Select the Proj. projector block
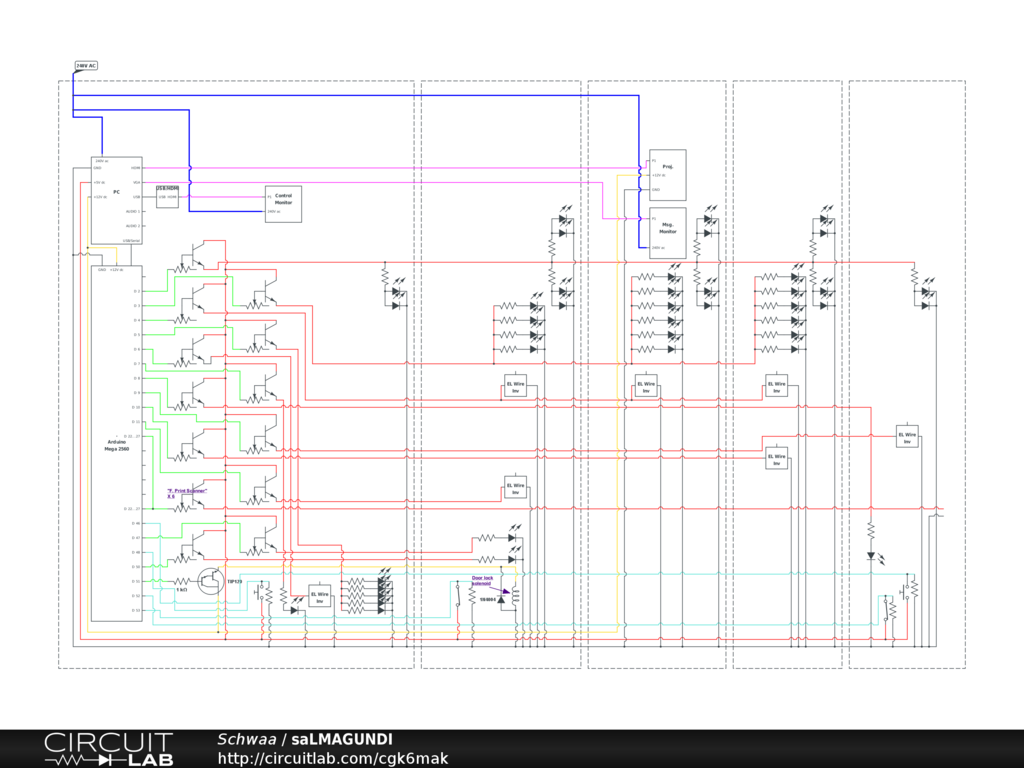The image size is (1024, 768). click(668, 175)
